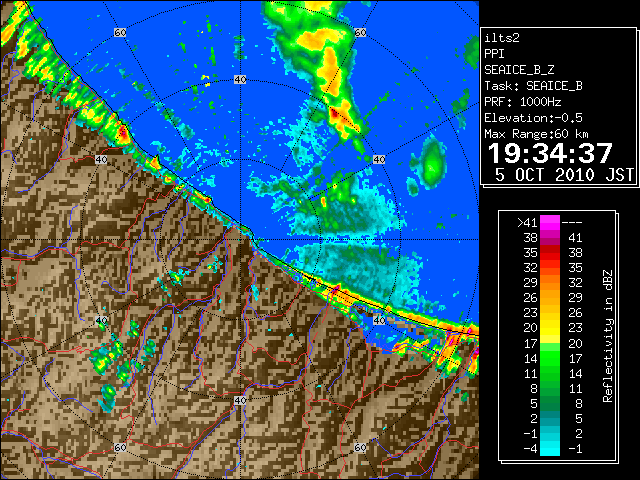Click the lower-left "60" range ring label

point(120,448)
